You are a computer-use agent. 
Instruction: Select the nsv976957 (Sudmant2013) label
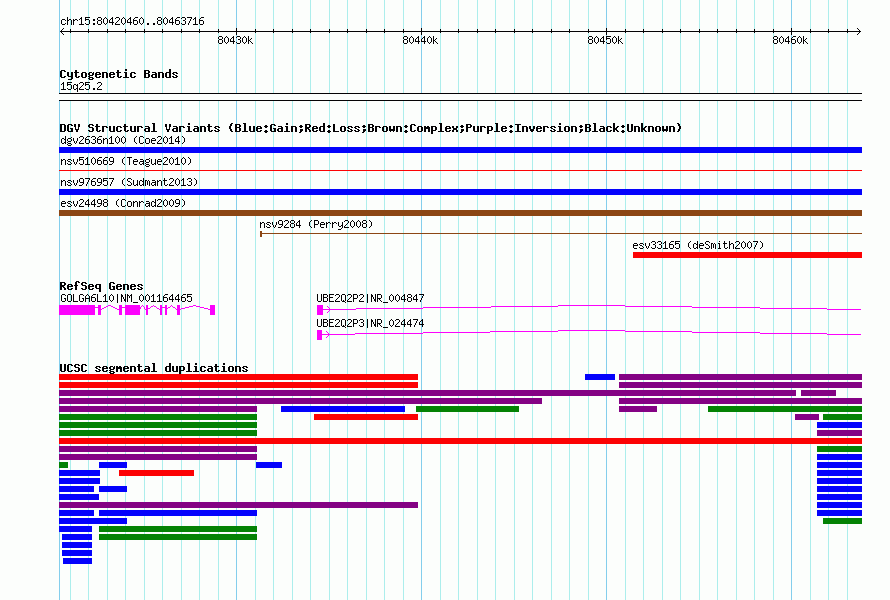tap(129, 182)
